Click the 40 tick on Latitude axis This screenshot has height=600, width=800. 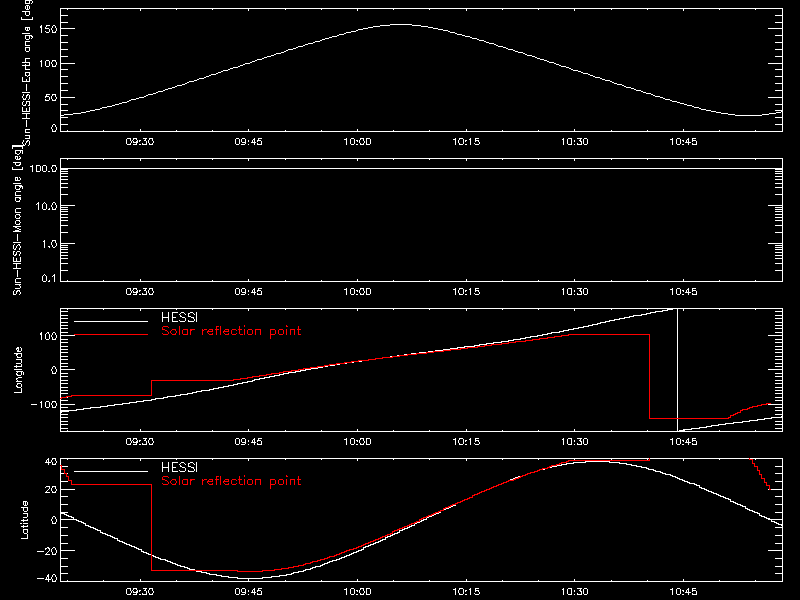[51, 462]
